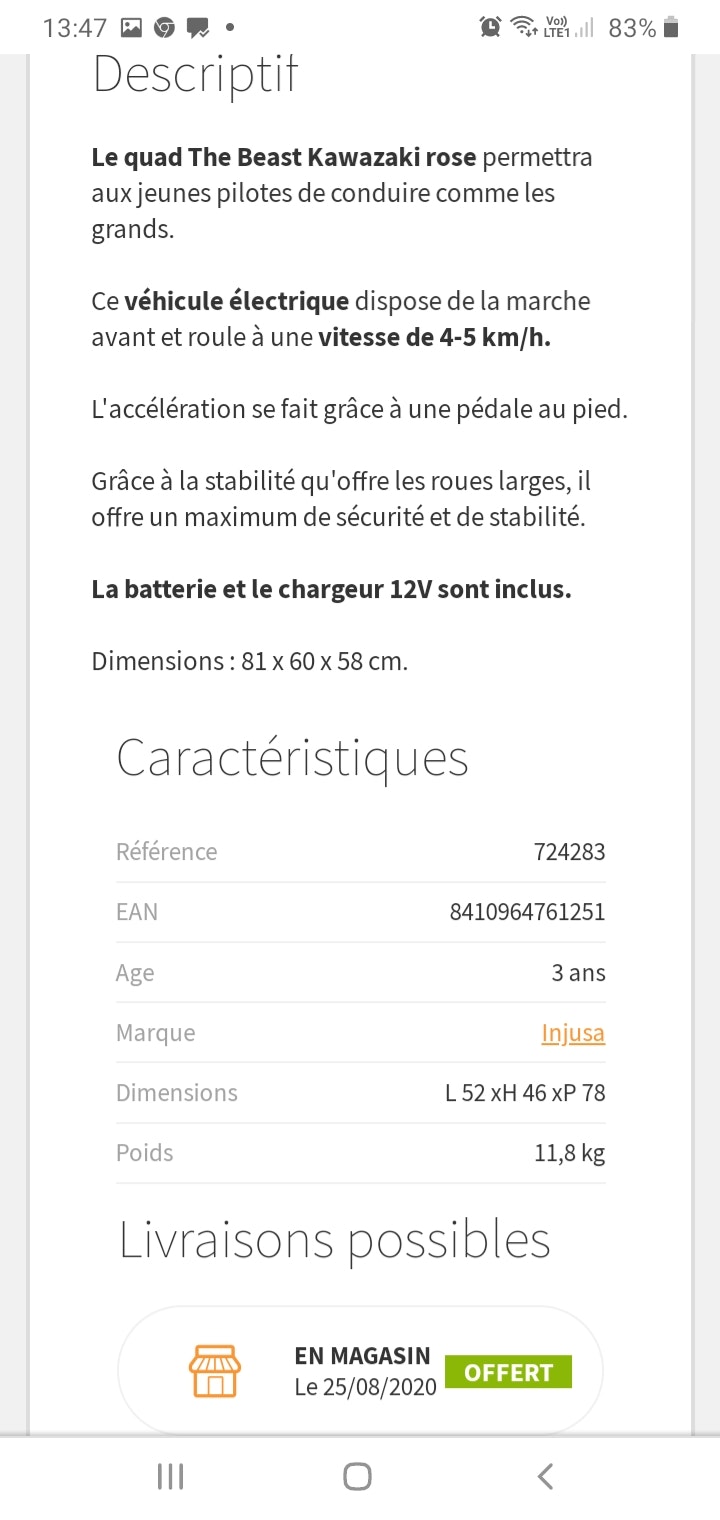Tap the Wi-Fi status icon
720x1520 pixels.
click(x=522, y=27)
